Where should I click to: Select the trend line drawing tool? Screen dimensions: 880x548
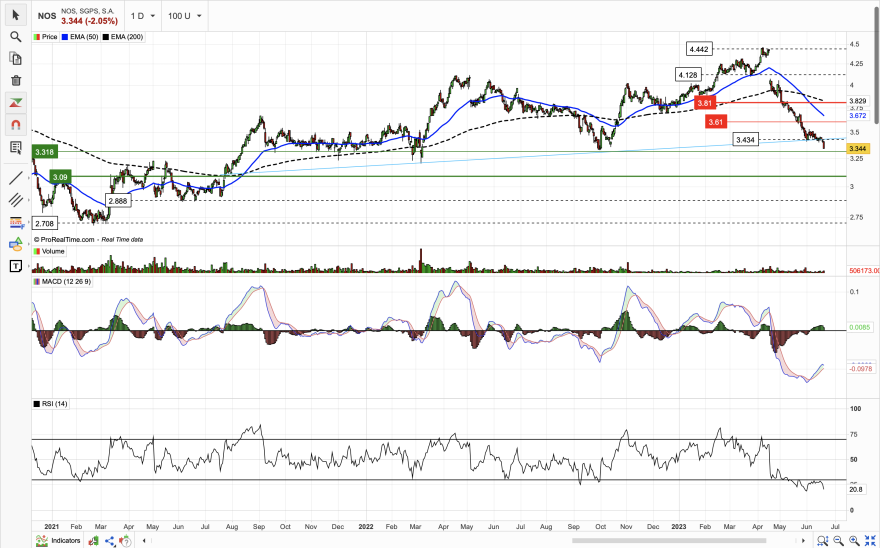point(15,178)
